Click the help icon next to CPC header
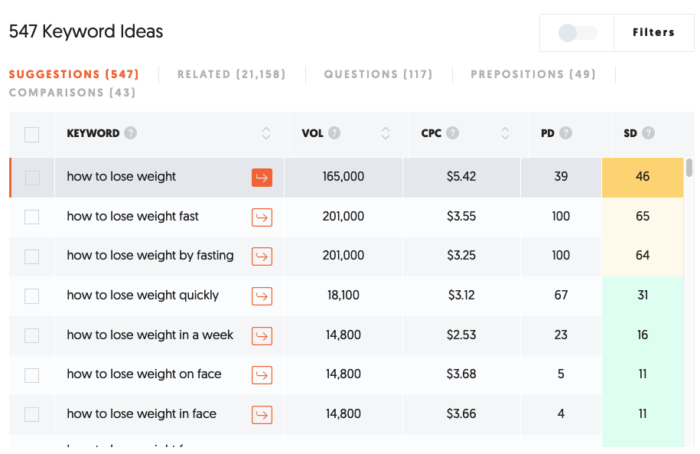Image resolution: width=700 pixels, height=454 pixels. pos(453,133)
